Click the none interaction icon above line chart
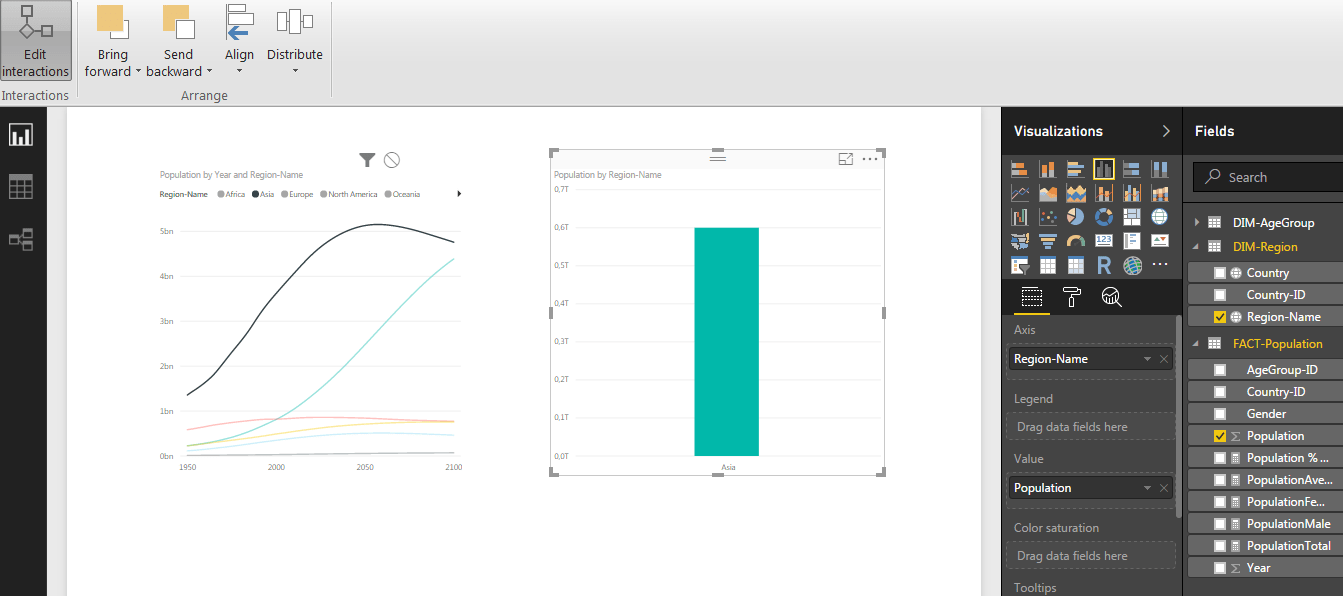 click(392, 160)
